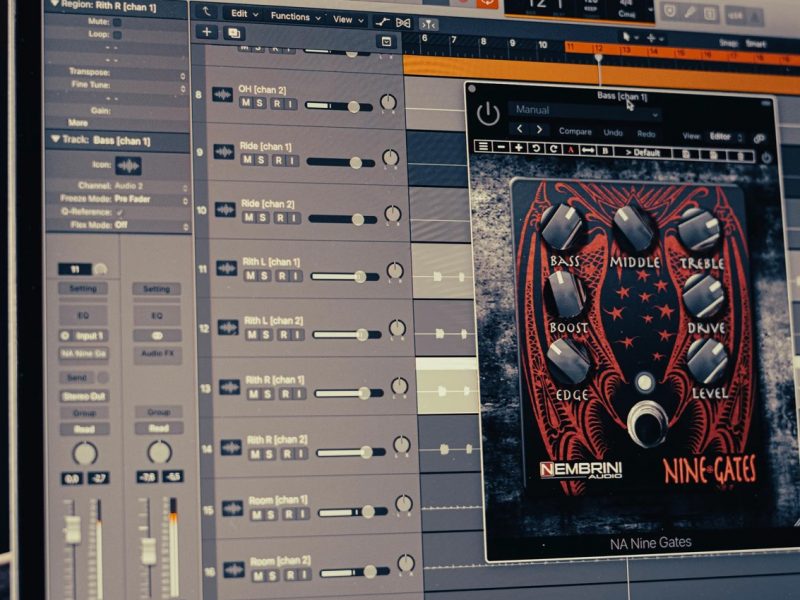Click Undo in the plugin header
Image resolution: width=800 pixels, height=600 pixels.
(613, 133)
